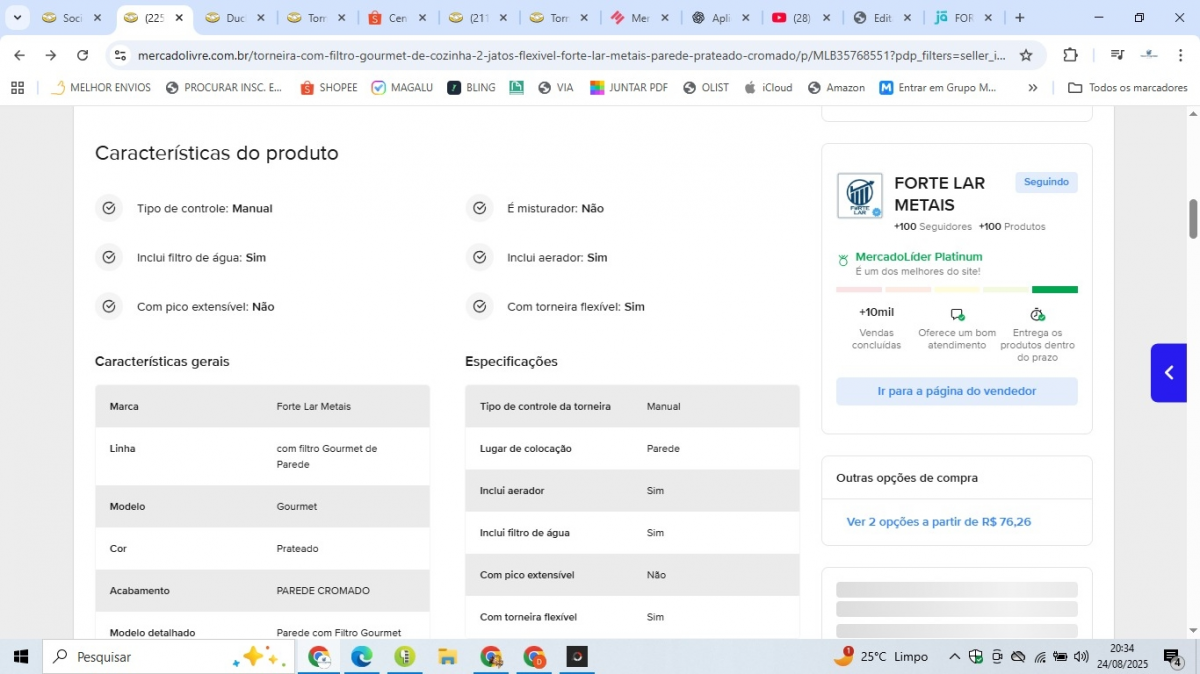
Task: Open File Explorer from the taskbar
Action: tap(447, 657)
